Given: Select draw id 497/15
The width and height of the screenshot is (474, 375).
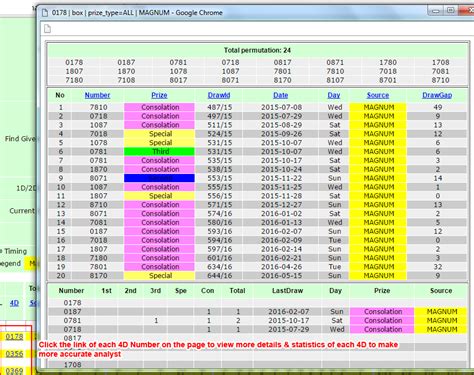Looking at the screenshot, I should pos(220,116).
